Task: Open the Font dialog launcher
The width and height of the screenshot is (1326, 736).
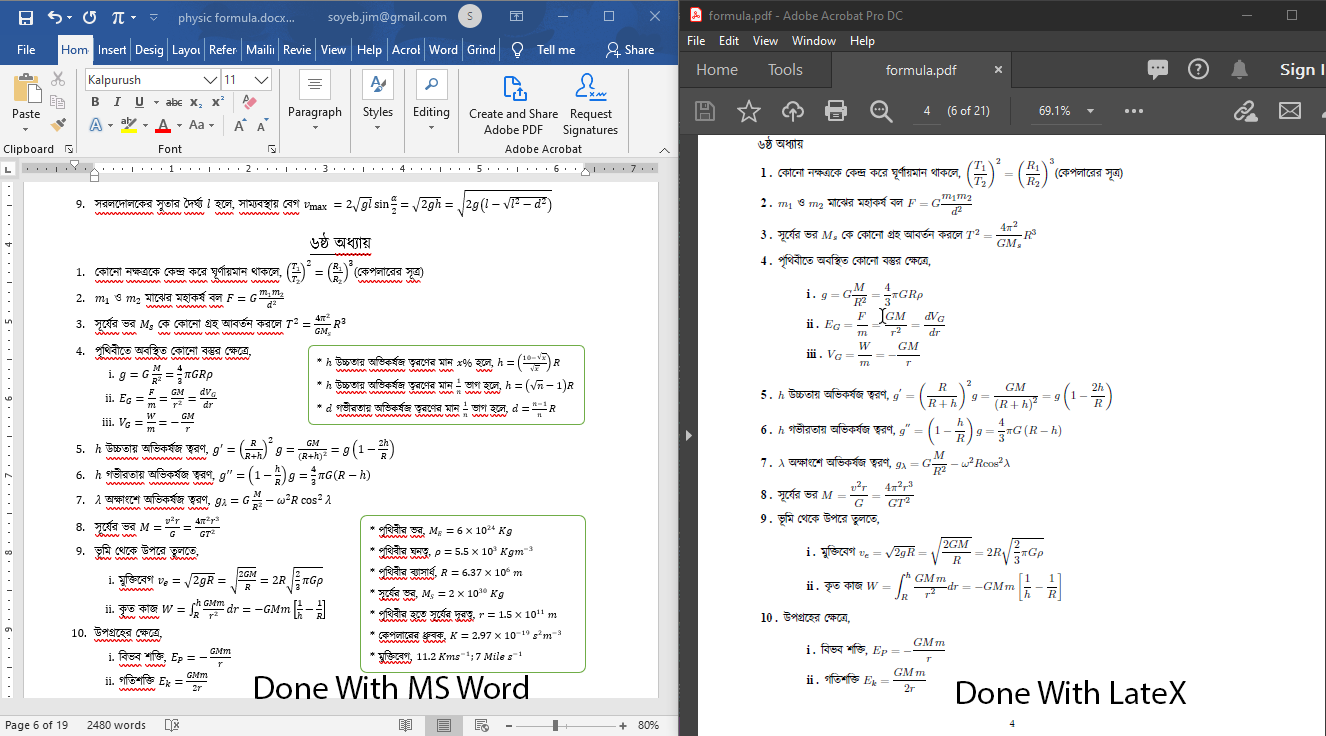Action: (271, 149)
